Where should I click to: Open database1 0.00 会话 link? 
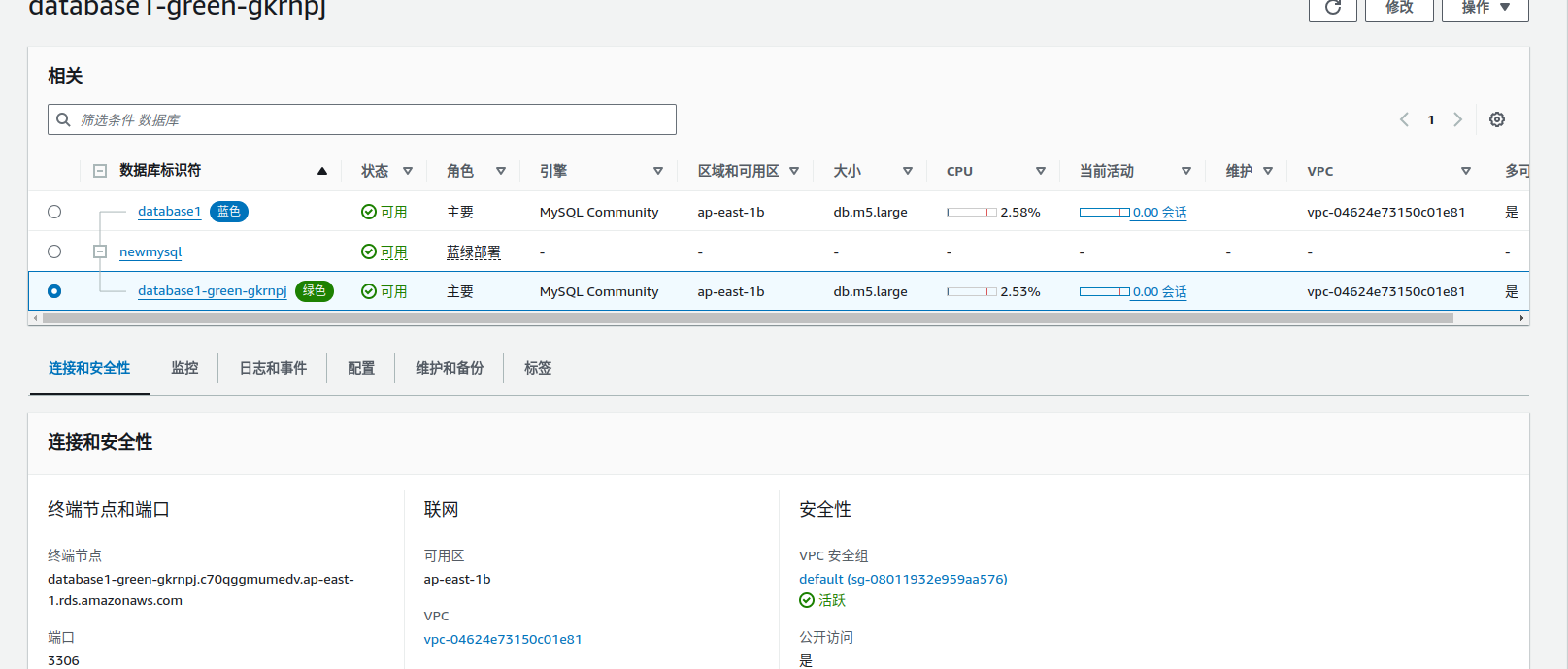pyautogui.click(x=1159, y=212)
